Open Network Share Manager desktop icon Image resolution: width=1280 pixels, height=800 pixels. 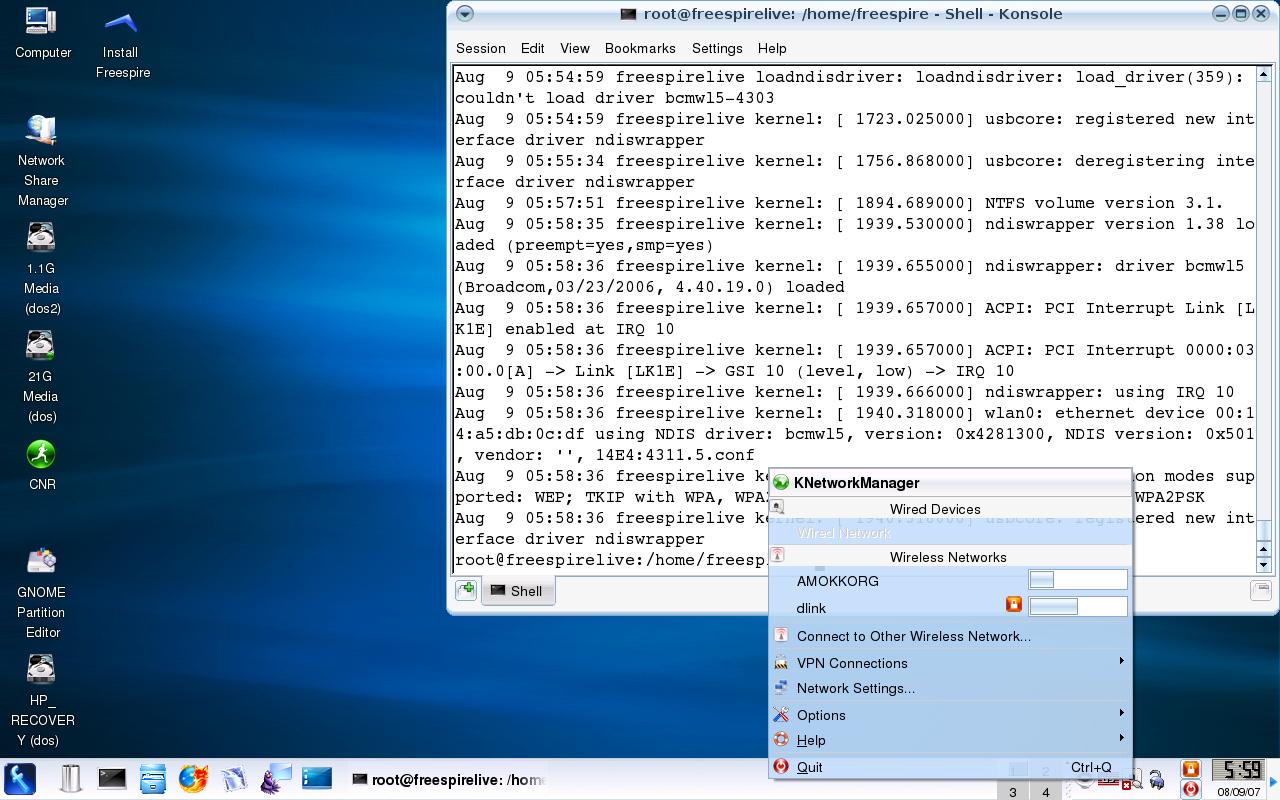click(41, 160)
